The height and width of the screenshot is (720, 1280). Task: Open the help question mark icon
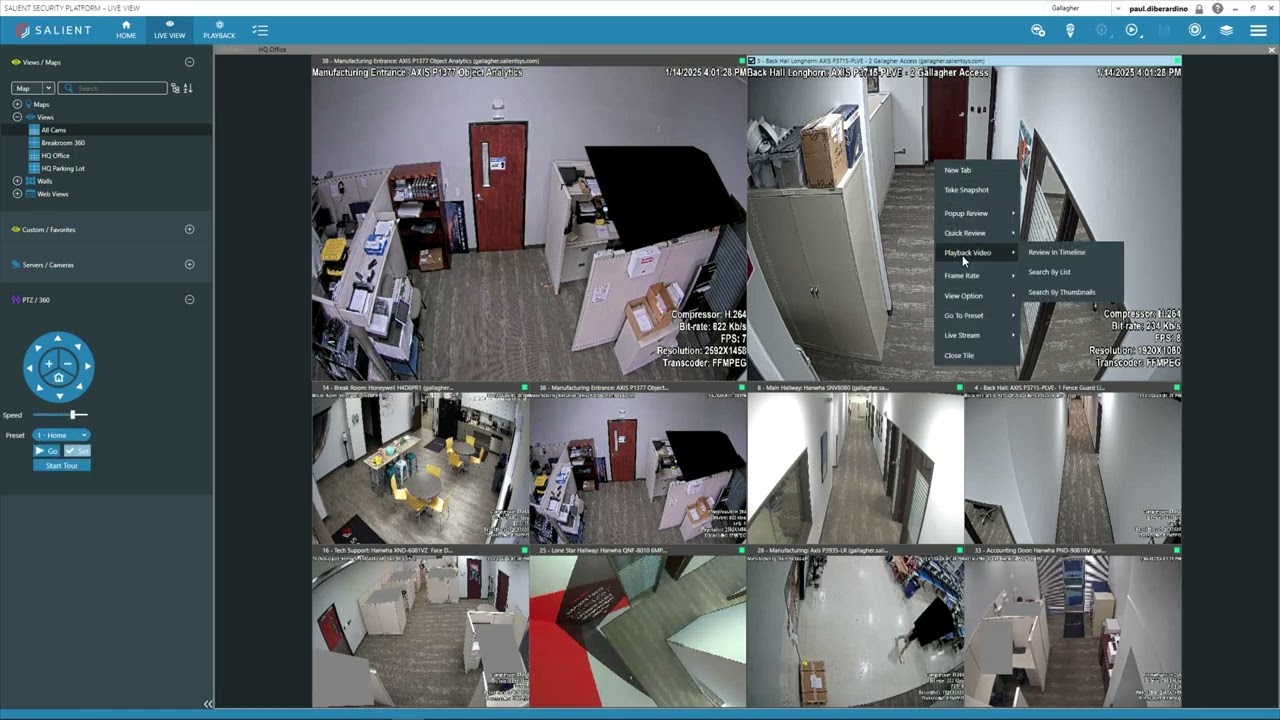click(1217, 9)
